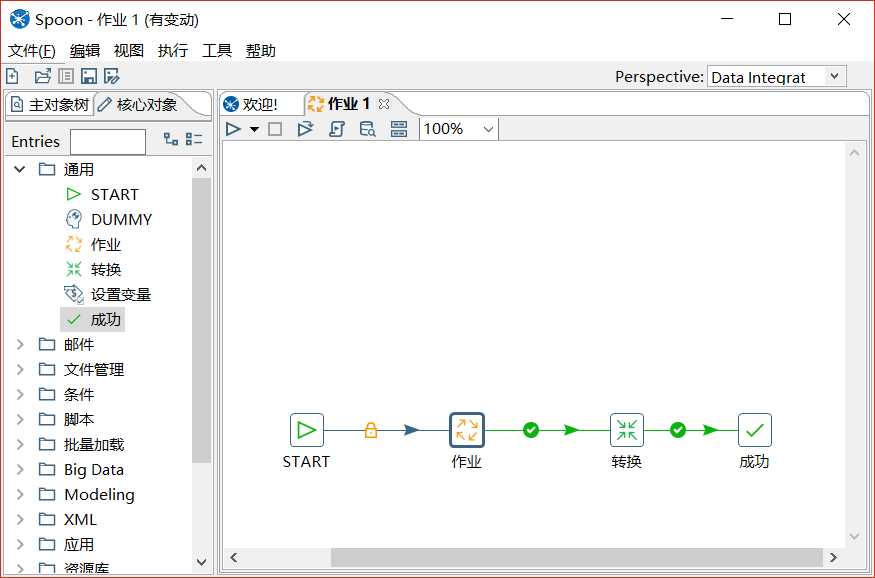Expand the 邮件 folder
Viewport: 875px width, 578px height.
(x=20, y=344)
